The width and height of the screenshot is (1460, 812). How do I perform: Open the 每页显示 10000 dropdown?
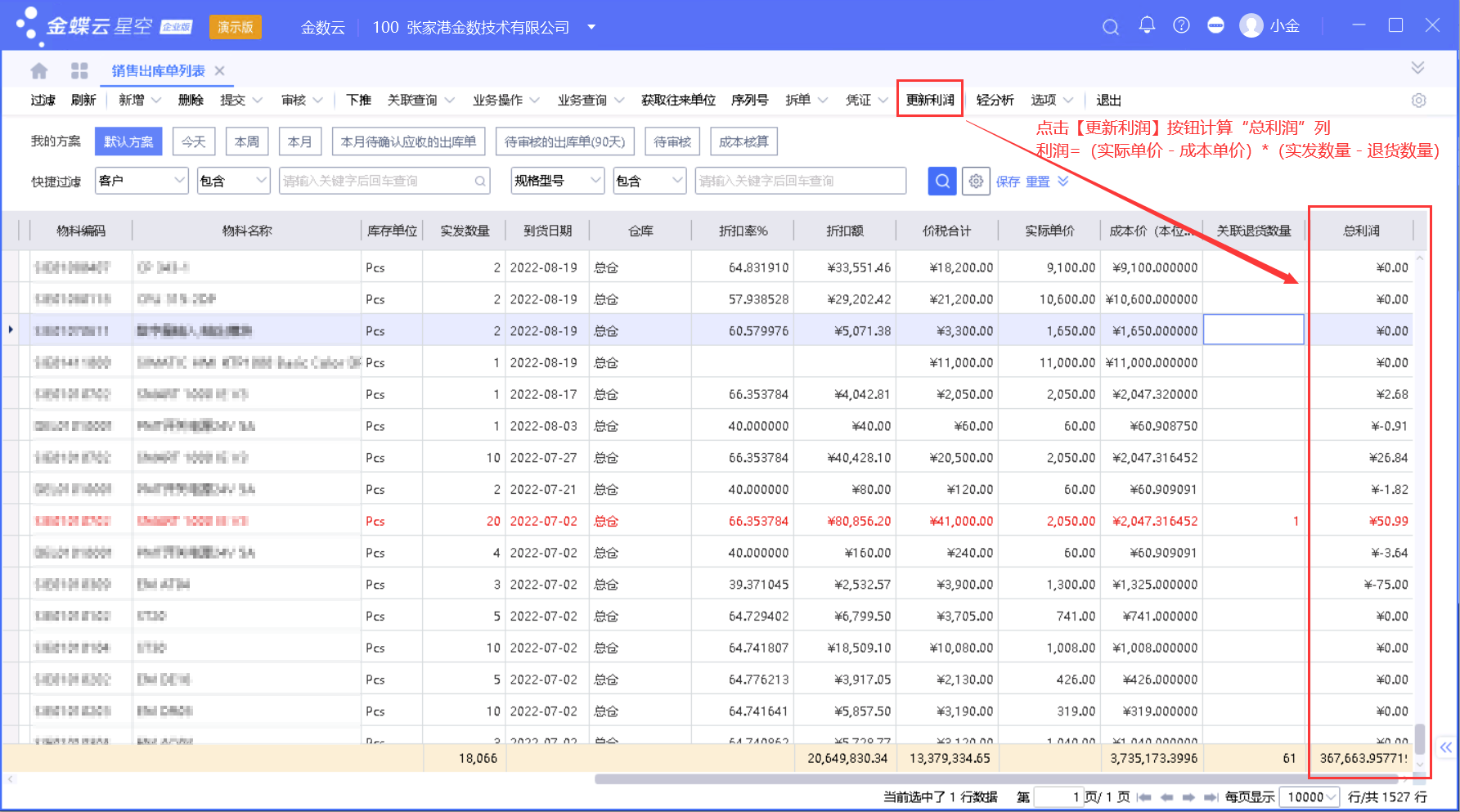pos(1310,796)
